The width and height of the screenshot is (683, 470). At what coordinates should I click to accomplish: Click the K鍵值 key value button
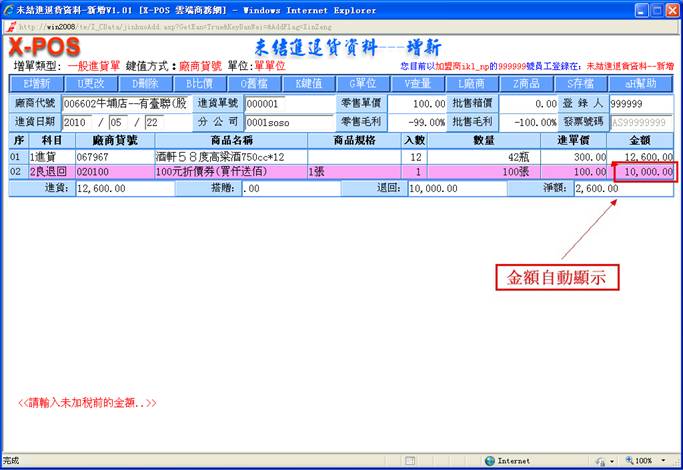308,83
